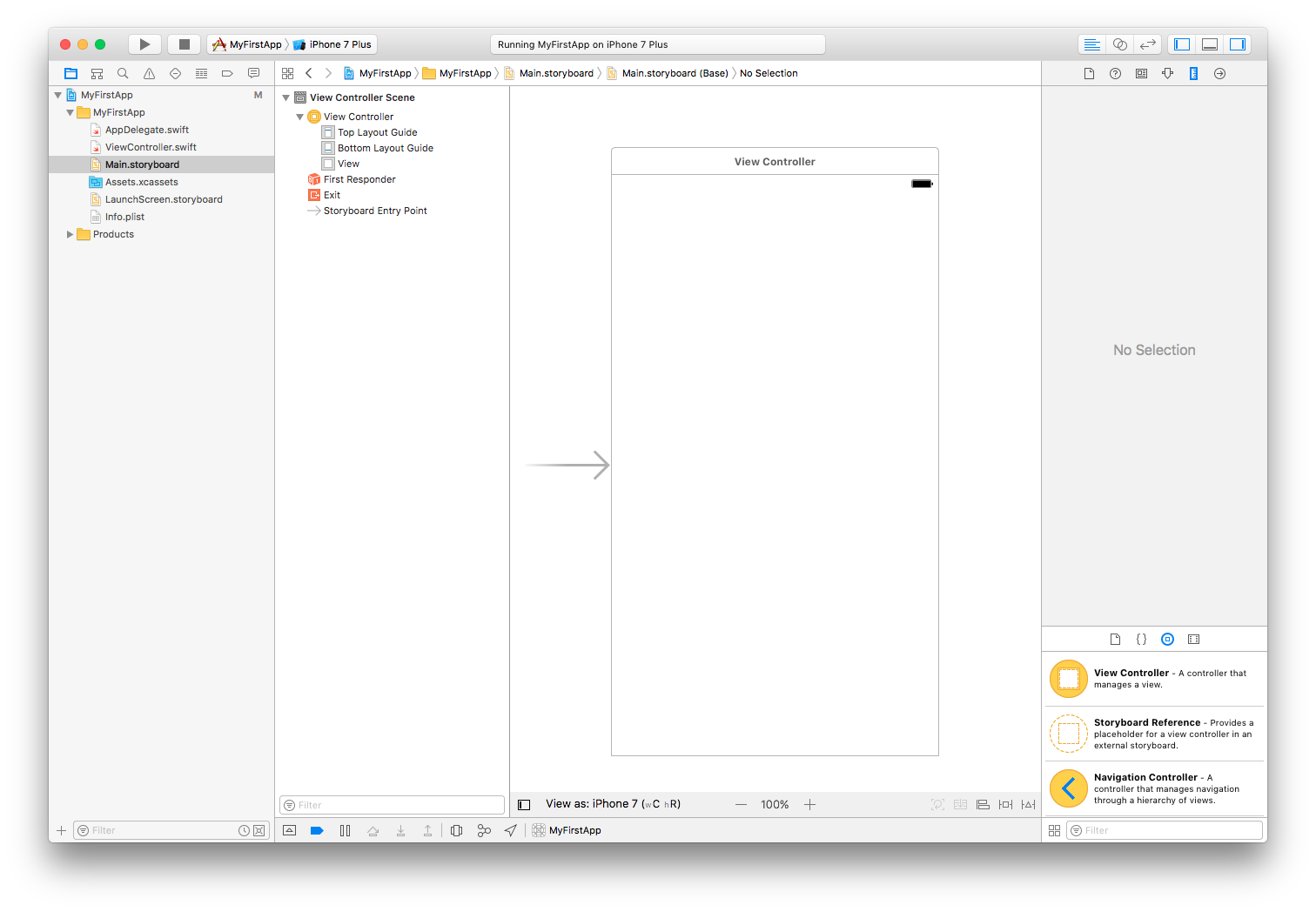The image size is (1316, 912).
Task: Open Info.plist file
Action: point(124,217)
